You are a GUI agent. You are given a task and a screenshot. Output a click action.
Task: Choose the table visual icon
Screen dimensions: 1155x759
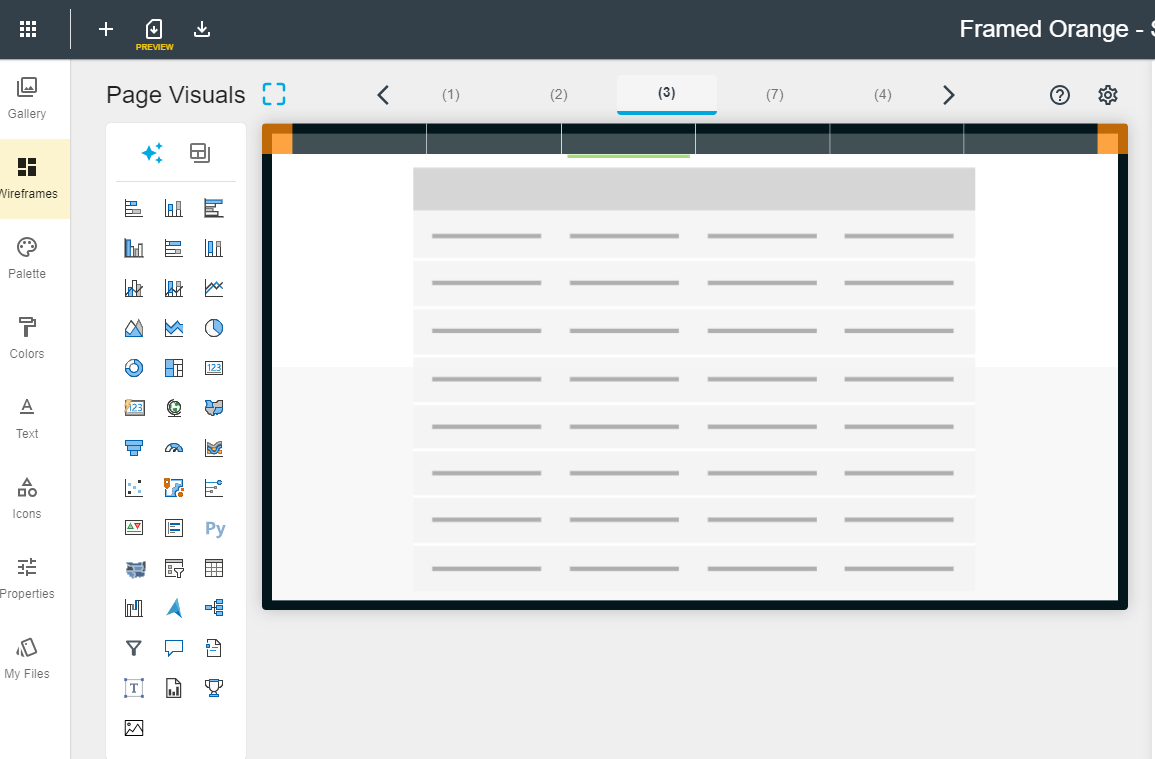tap(213, 567)
